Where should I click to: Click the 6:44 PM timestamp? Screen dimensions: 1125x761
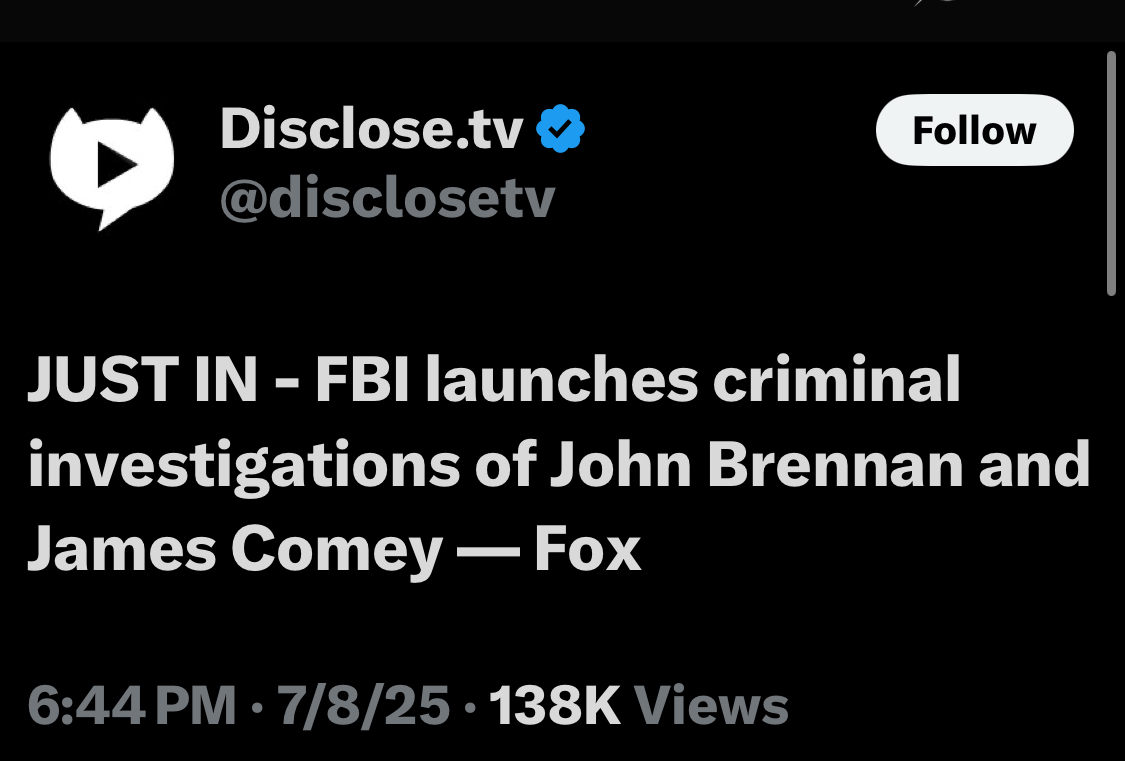[132, 705]
